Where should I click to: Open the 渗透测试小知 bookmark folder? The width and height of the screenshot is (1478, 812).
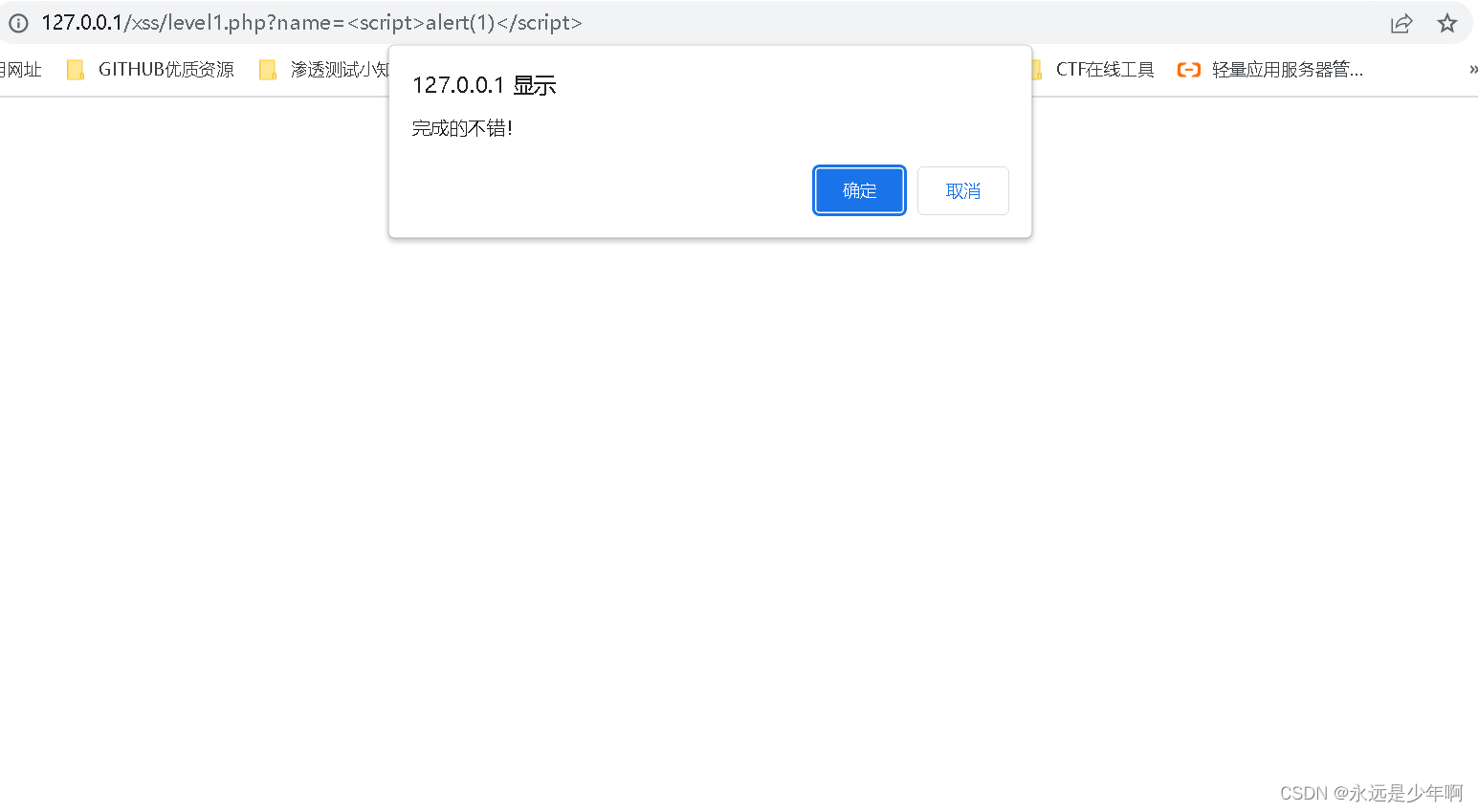tap(323, 70)
